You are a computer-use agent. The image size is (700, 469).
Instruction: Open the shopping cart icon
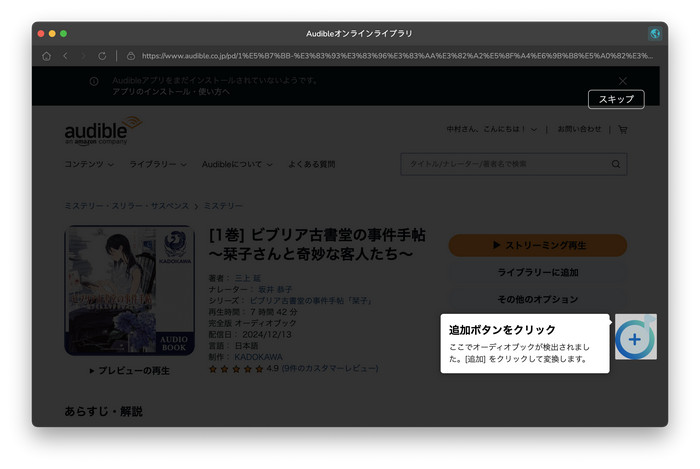(x=623, y=129)
